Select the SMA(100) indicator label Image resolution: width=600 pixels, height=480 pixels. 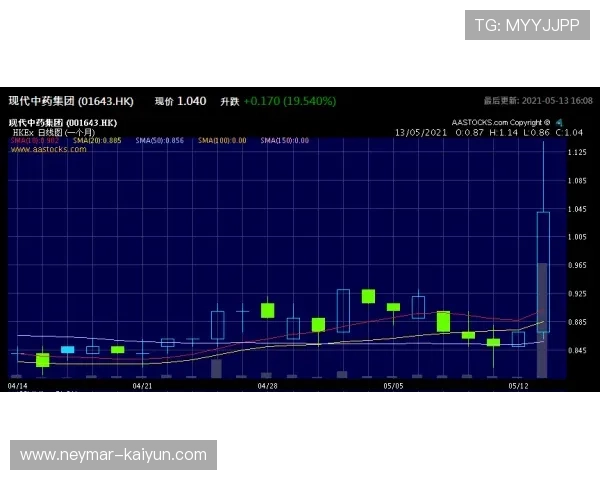(x=221, y=141)
